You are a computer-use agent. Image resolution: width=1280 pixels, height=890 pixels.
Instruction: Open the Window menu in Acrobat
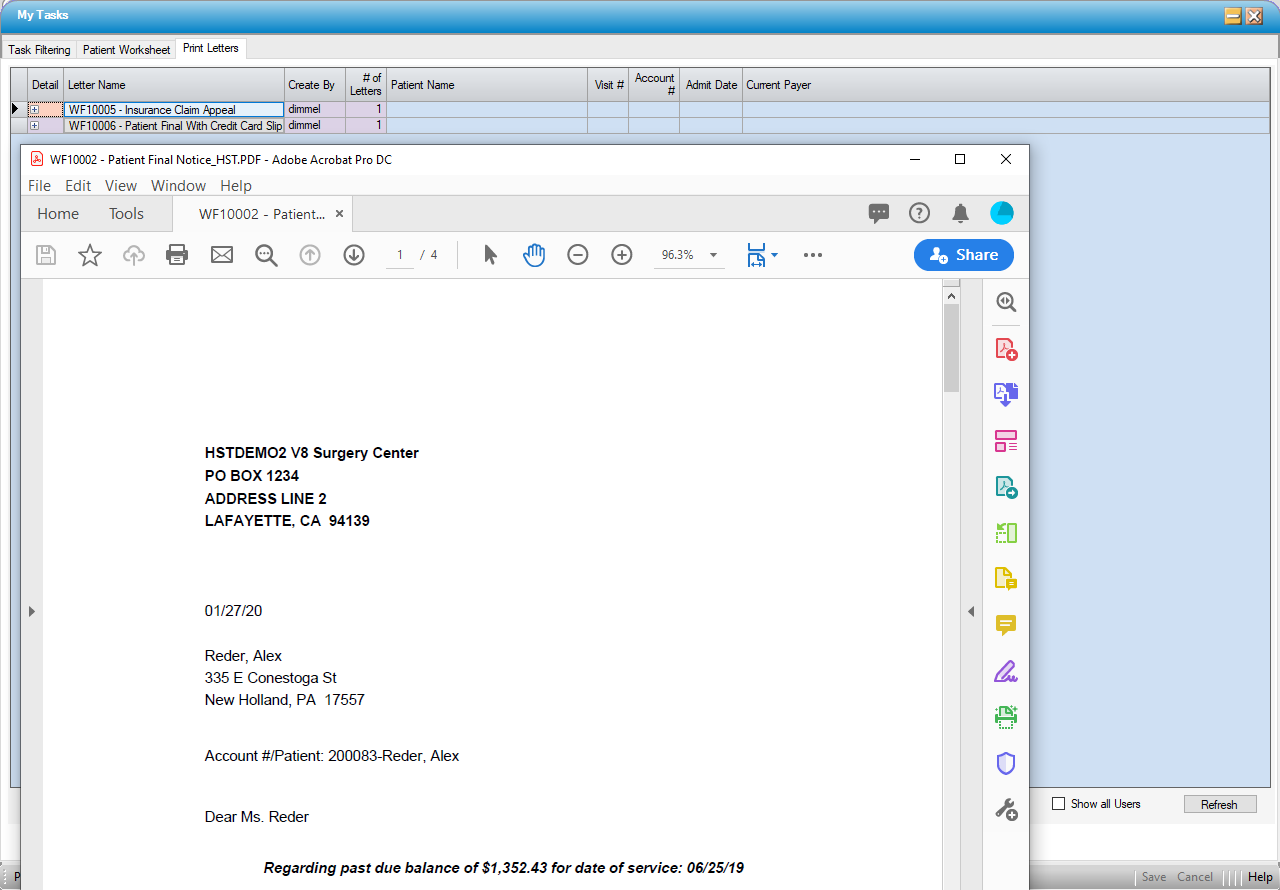(x=178, y=186)
